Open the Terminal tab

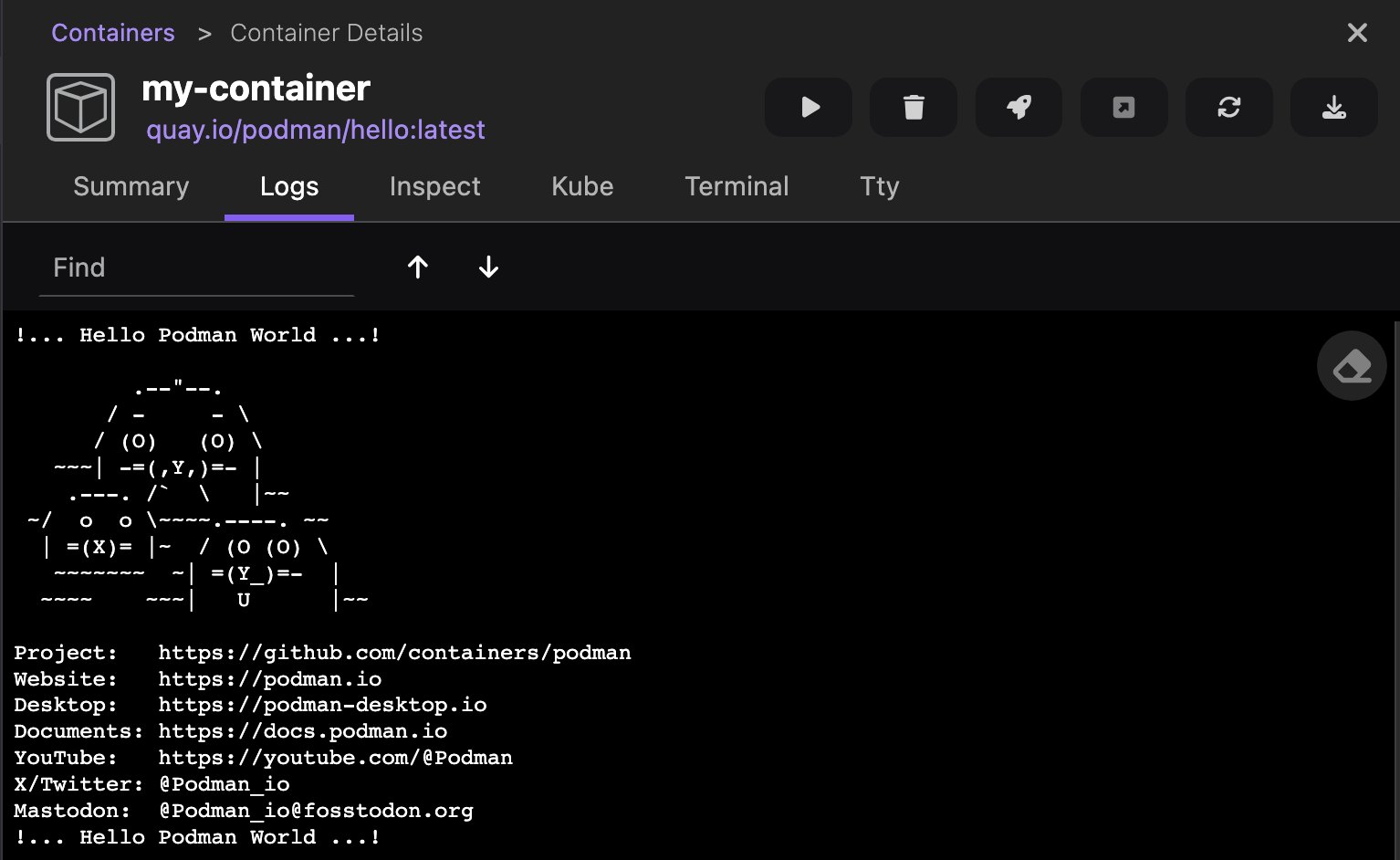(737, 186)
